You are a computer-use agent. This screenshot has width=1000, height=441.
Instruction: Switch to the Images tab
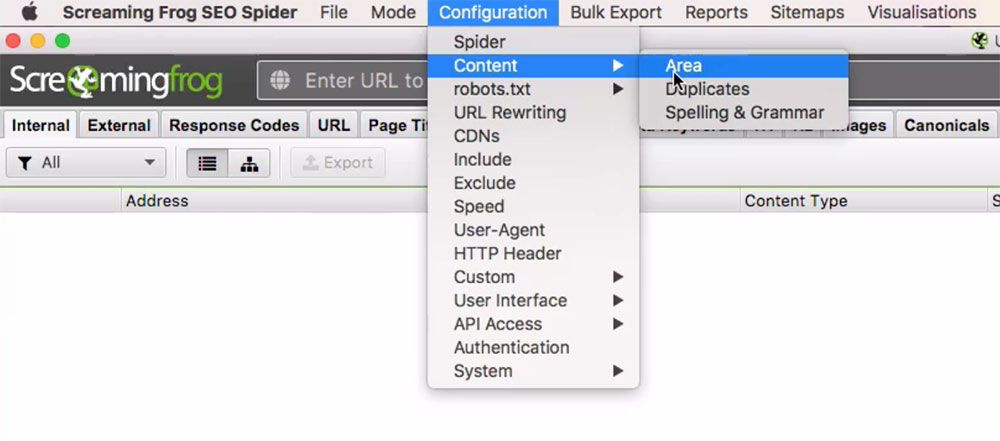tap(859, 126)
